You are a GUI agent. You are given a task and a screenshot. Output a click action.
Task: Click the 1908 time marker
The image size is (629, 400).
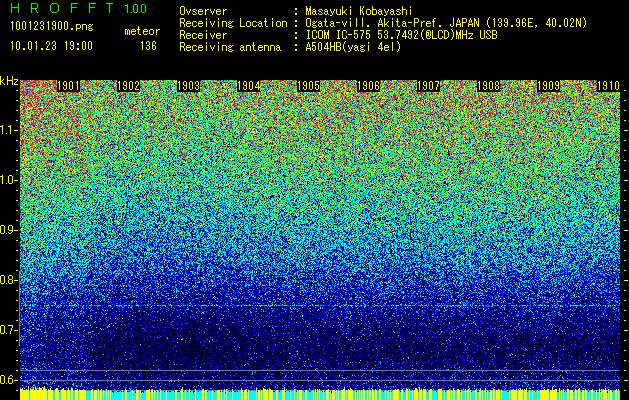coord(488,86)
